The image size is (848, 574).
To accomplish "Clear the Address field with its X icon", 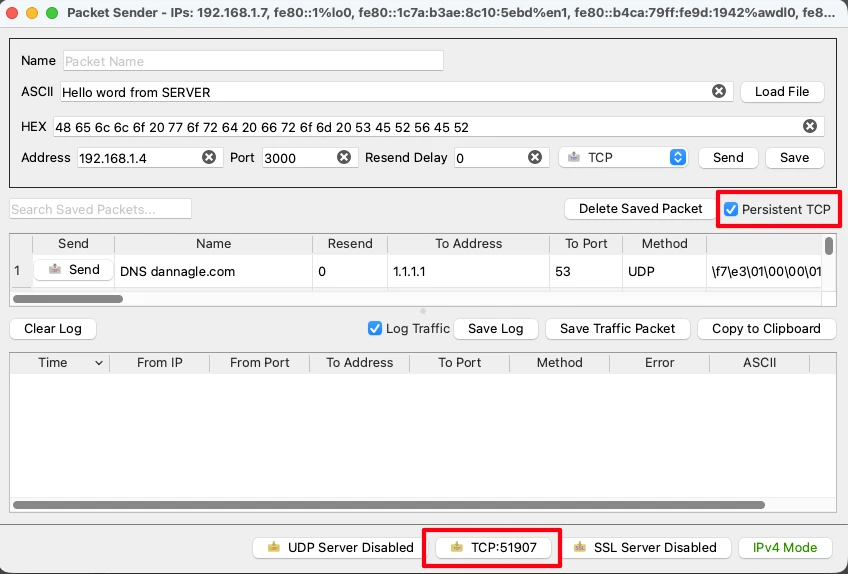I will coord(209,157).
